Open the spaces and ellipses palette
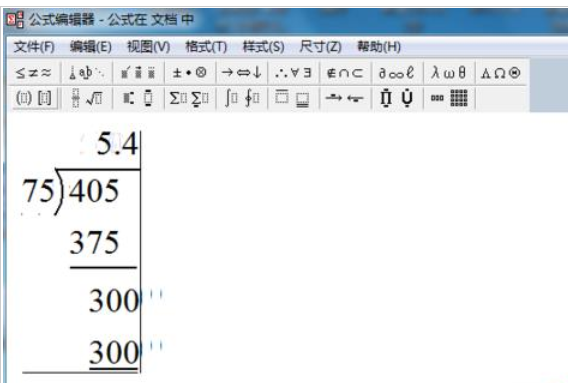 [x=87, y=73]
